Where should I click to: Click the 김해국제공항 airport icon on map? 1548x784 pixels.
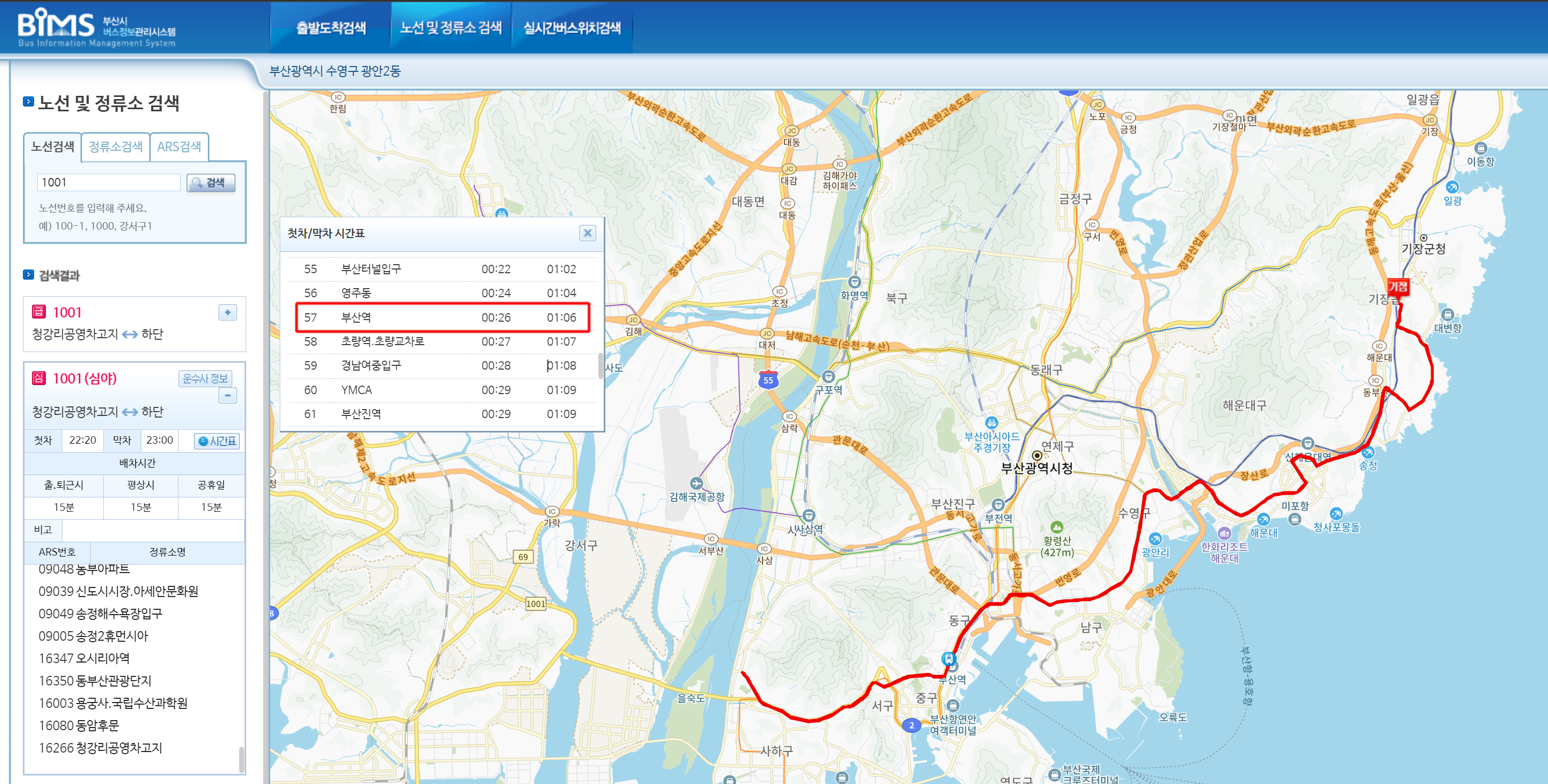[696, 484]
